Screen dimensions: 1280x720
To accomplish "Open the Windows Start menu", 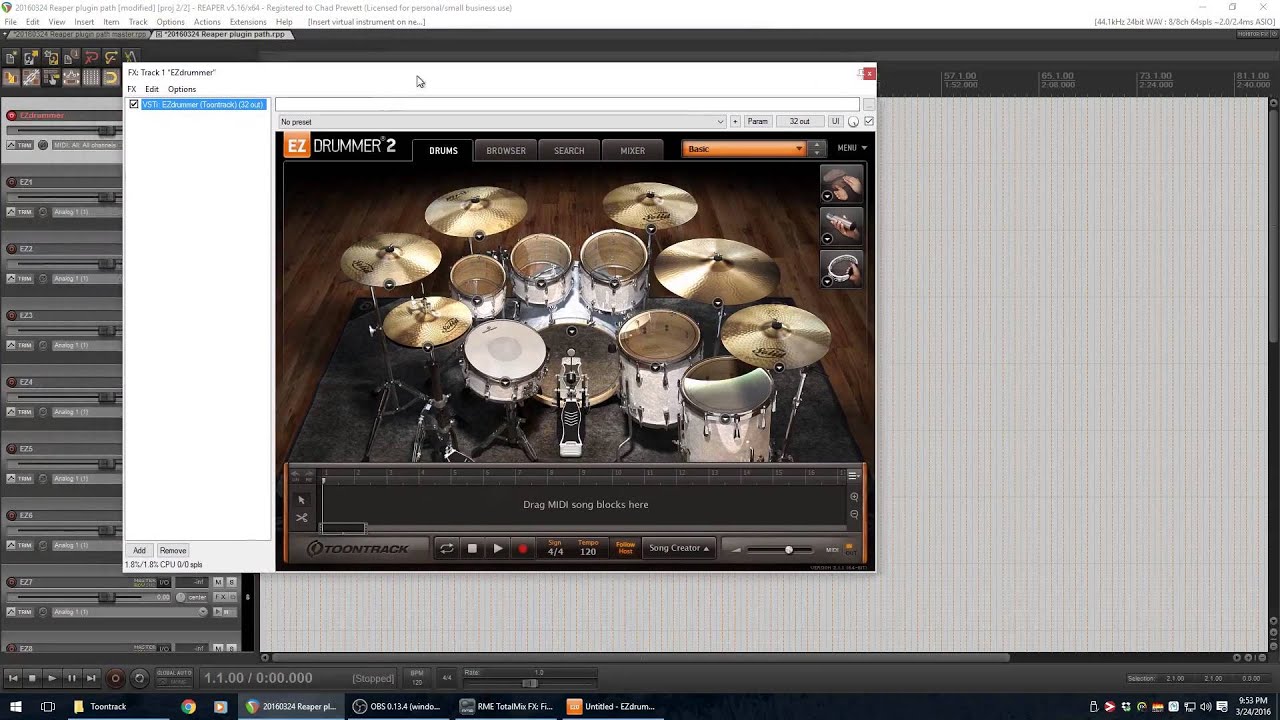I will point(15,706).
